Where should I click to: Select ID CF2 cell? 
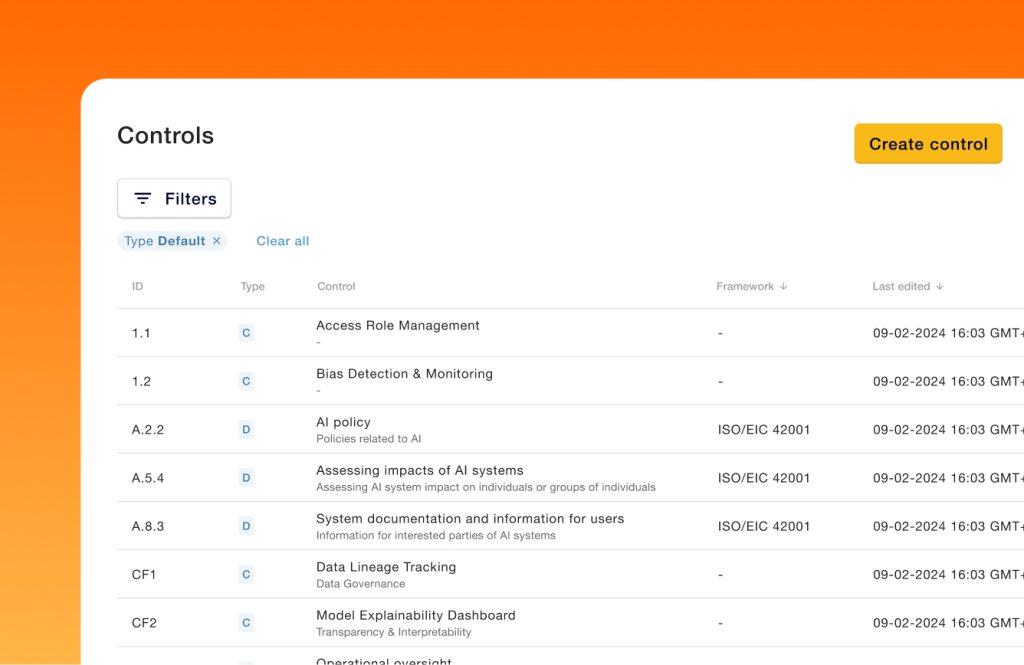click(x=144, y=623)
